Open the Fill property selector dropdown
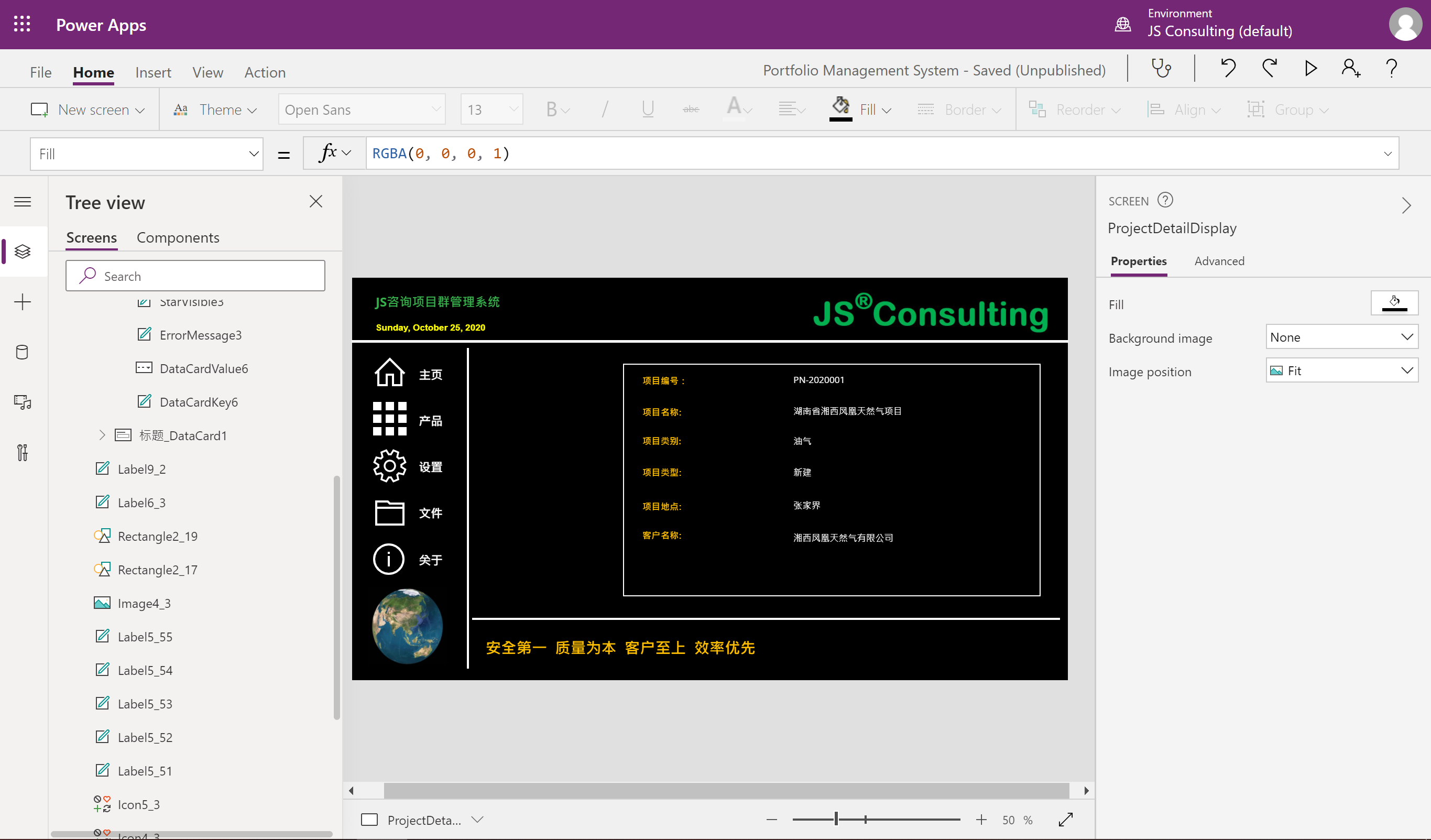 coord(147,154)
